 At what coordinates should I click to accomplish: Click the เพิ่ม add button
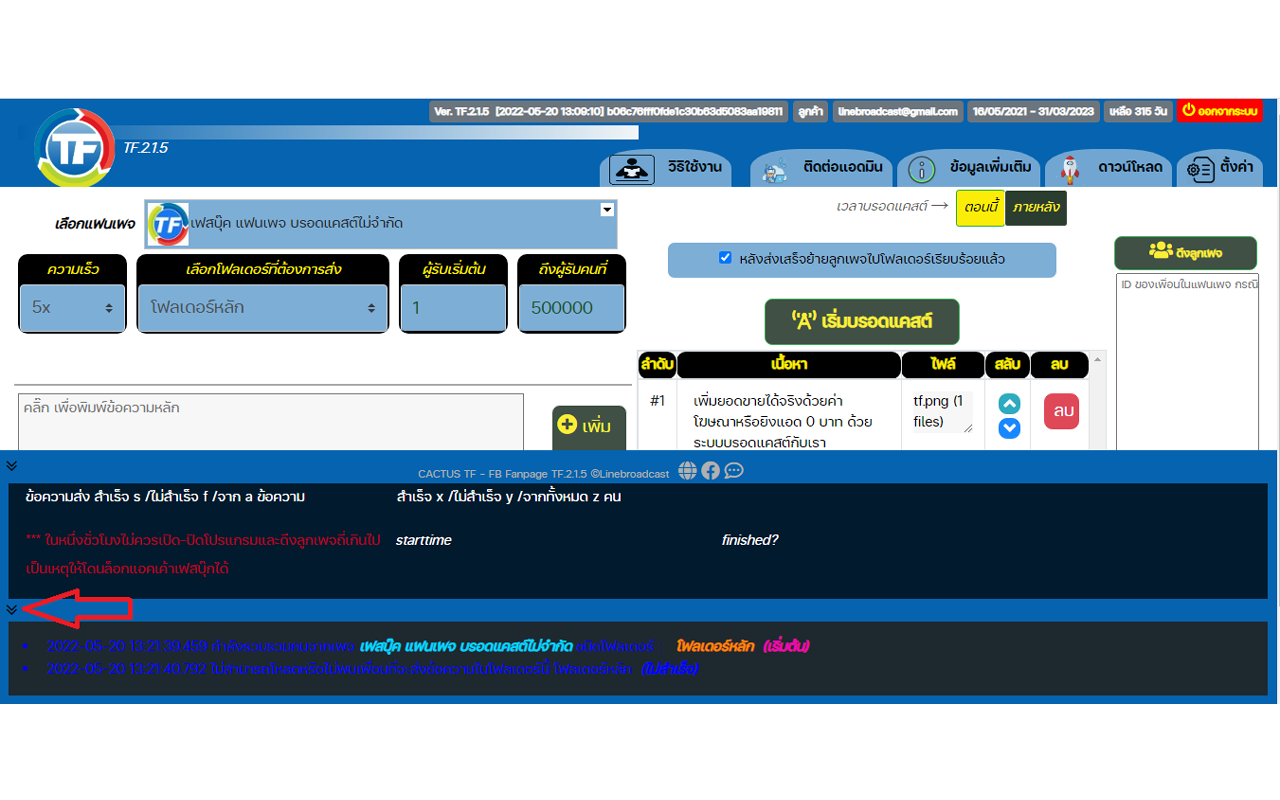(x=588, y=427)
